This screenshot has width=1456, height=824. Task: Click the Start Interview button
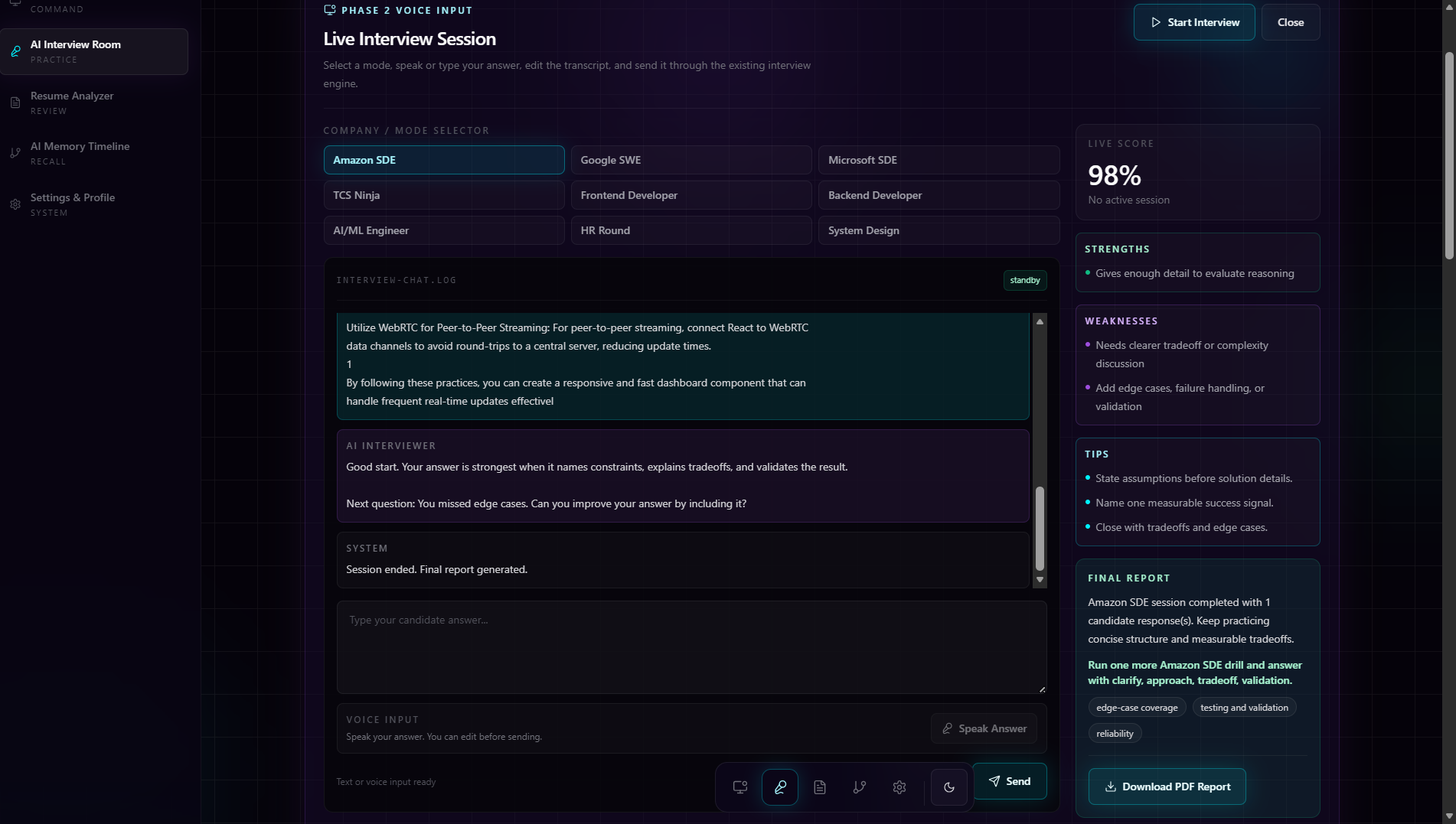click(1194, 22)
